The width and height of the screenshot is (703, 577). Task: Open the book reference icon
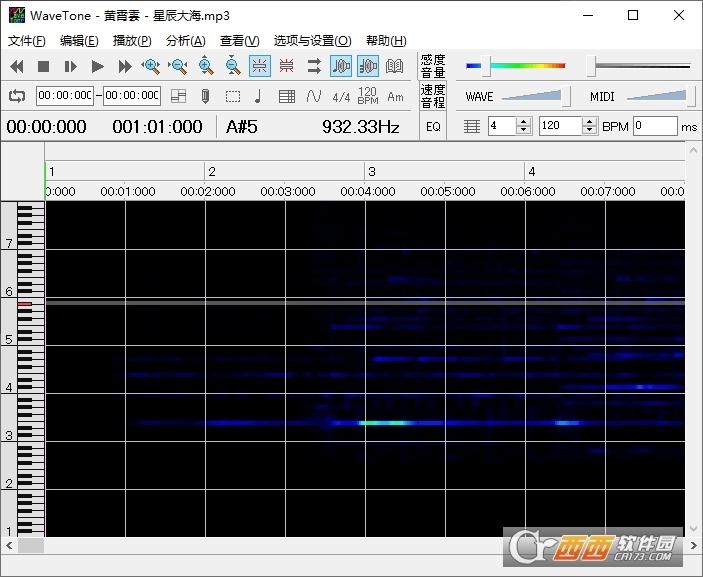tap(395, 66)
